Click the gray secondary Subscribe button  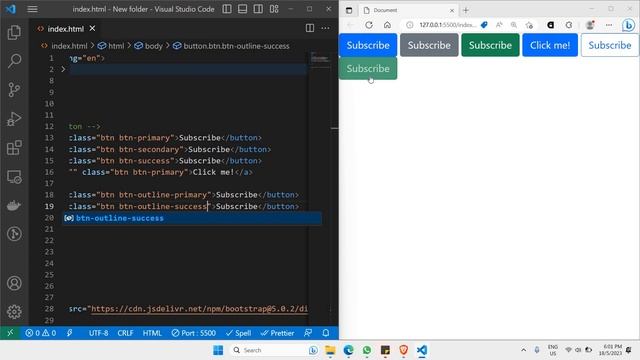click(x=429, y=45)
